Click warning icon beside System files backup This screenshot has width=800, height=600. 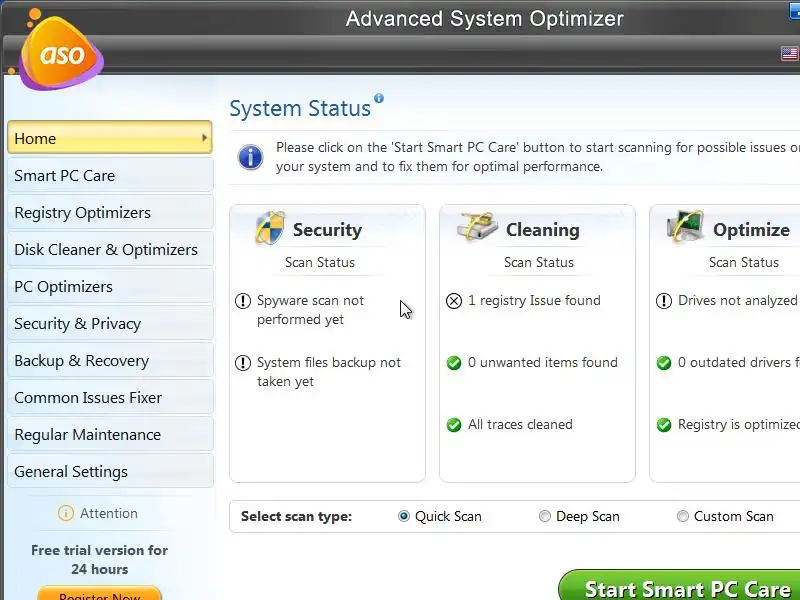tap(243, 363)
